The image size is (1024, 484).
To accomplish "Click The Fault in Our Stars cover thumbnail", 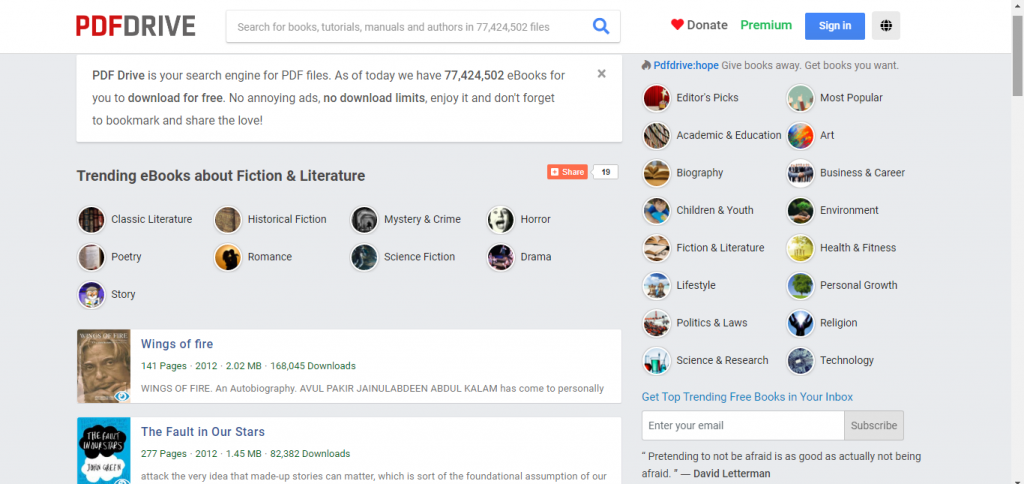I will [x=104, y=451].
